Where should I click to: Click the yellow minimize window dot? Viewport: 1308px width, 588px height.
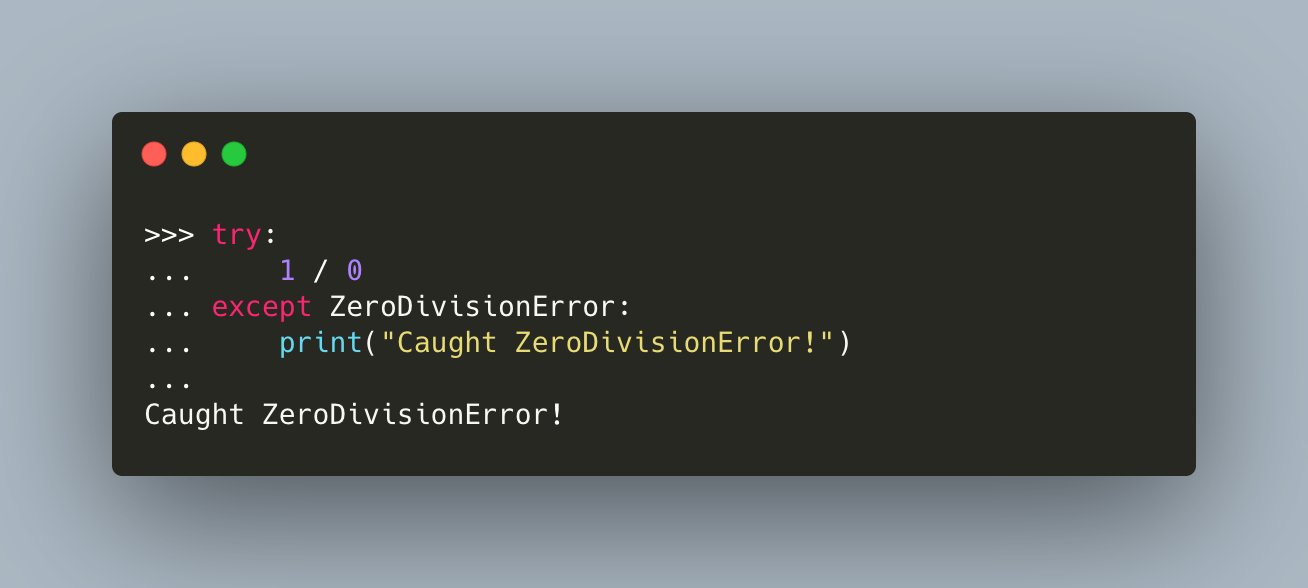[194, 154]
